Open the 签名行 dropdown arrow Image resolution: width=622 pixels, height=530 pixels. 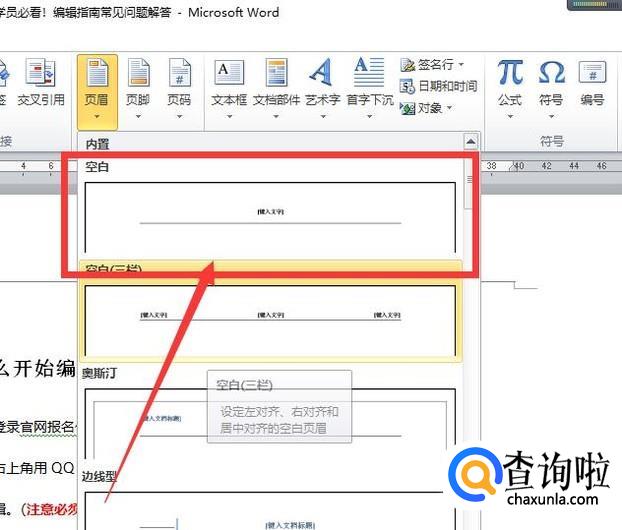461,64
